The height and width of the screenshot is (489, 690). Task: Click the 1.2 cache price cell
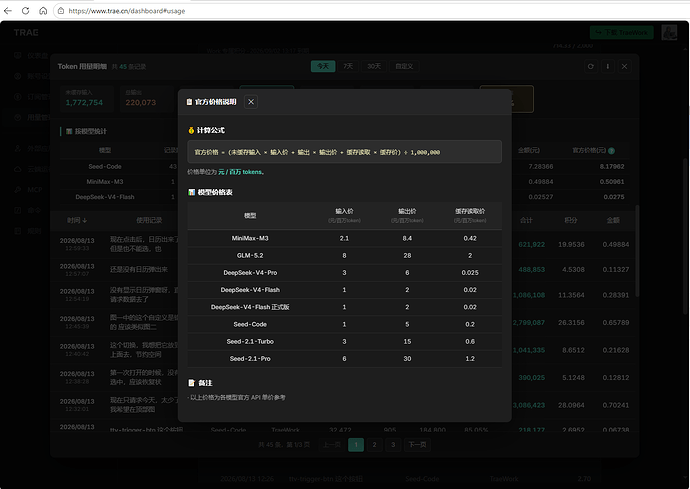pyautogui.click(x=470, y=358)
